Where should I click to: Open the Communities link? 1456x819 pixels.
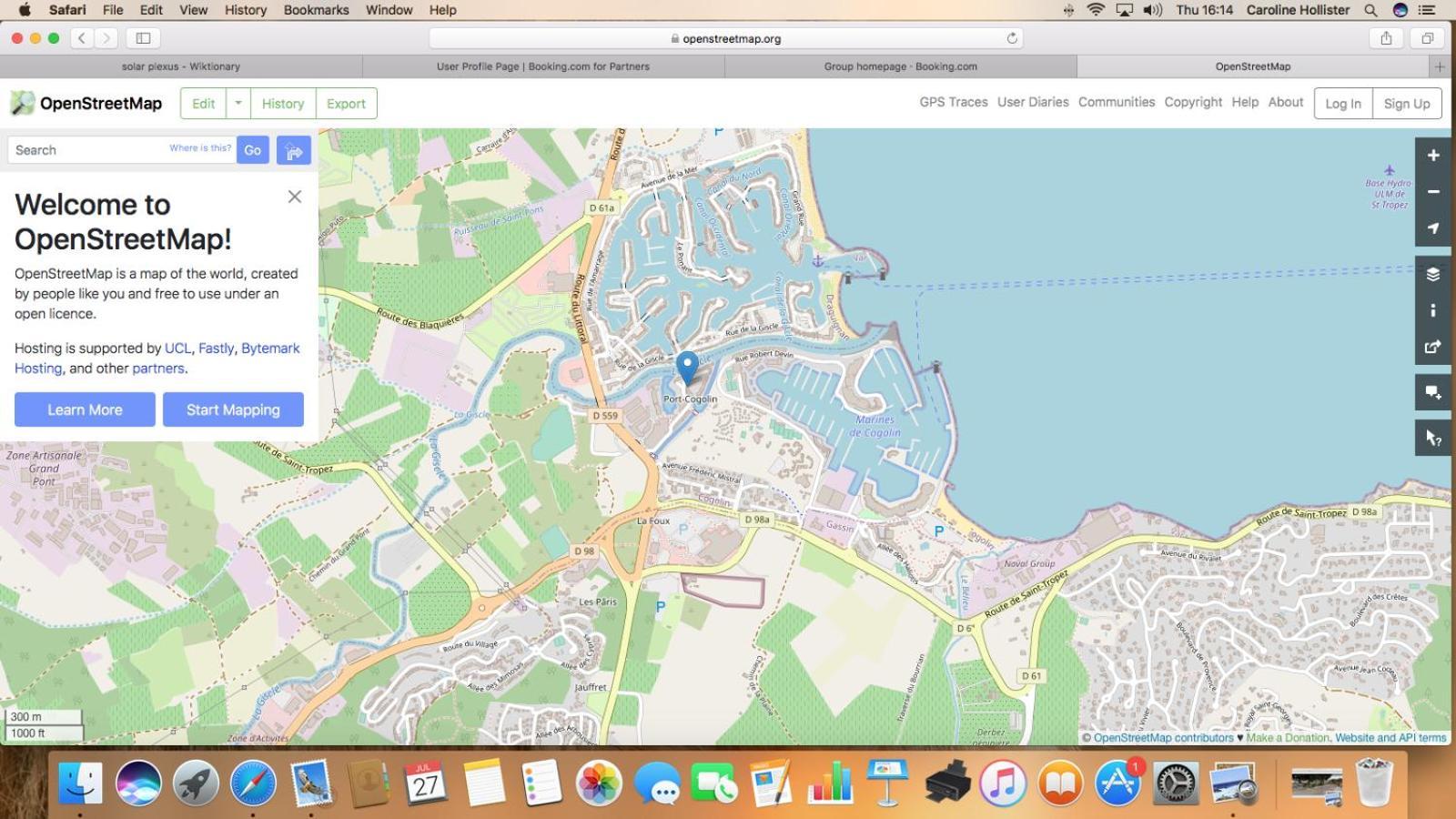pyautogui.click(x=1117, y=102)
